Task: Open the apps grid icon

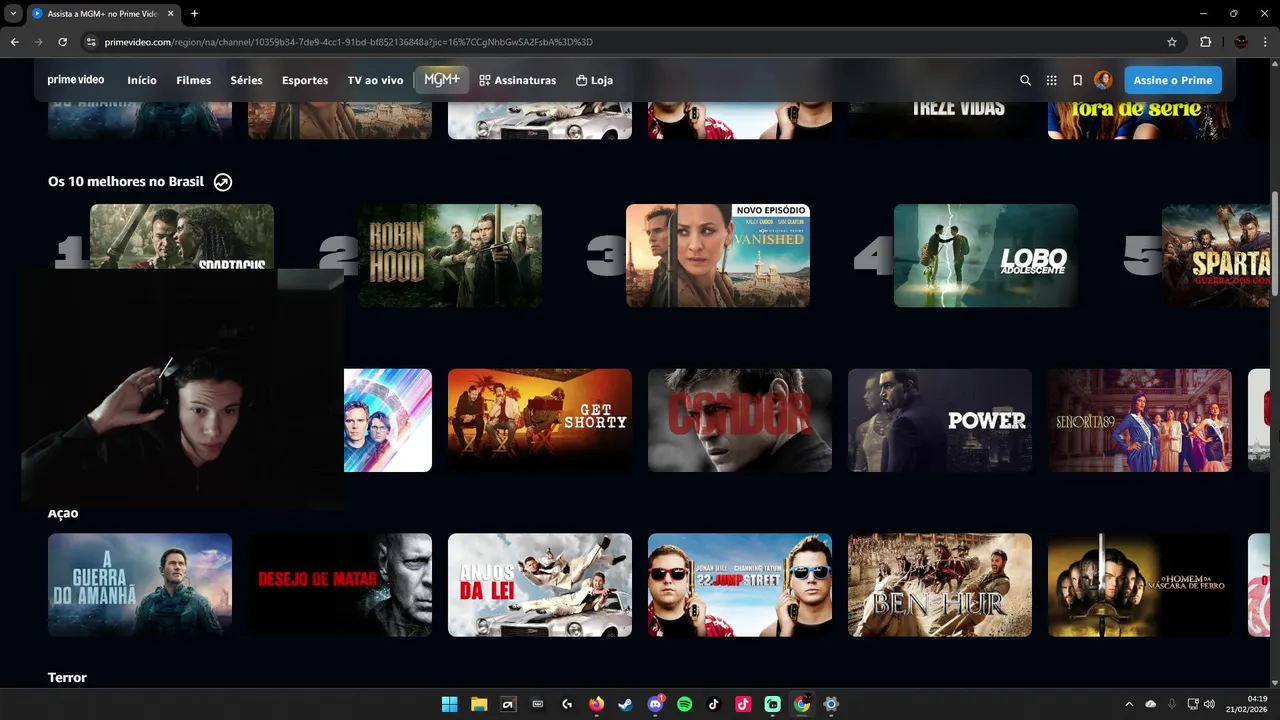Action: tap(1051, 80)
